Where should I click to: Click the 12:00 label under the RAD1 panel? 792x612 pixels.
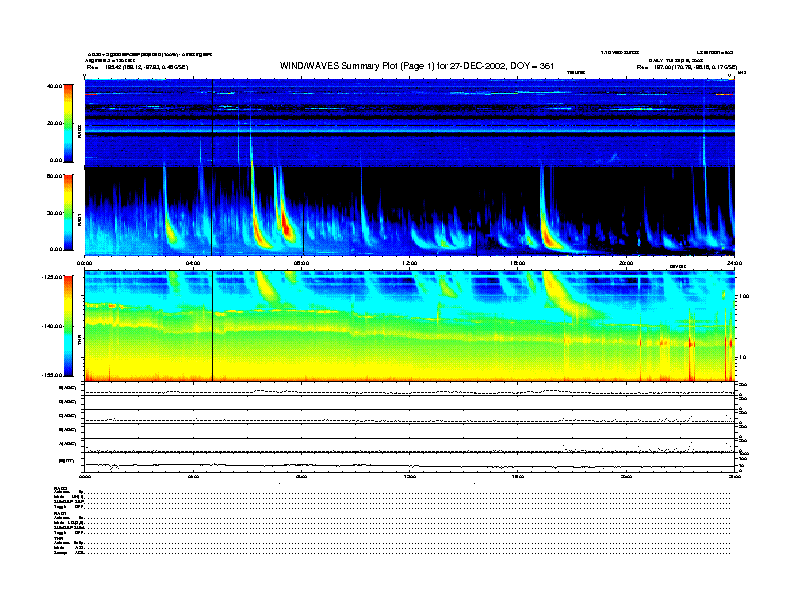(x=410, y=263)
